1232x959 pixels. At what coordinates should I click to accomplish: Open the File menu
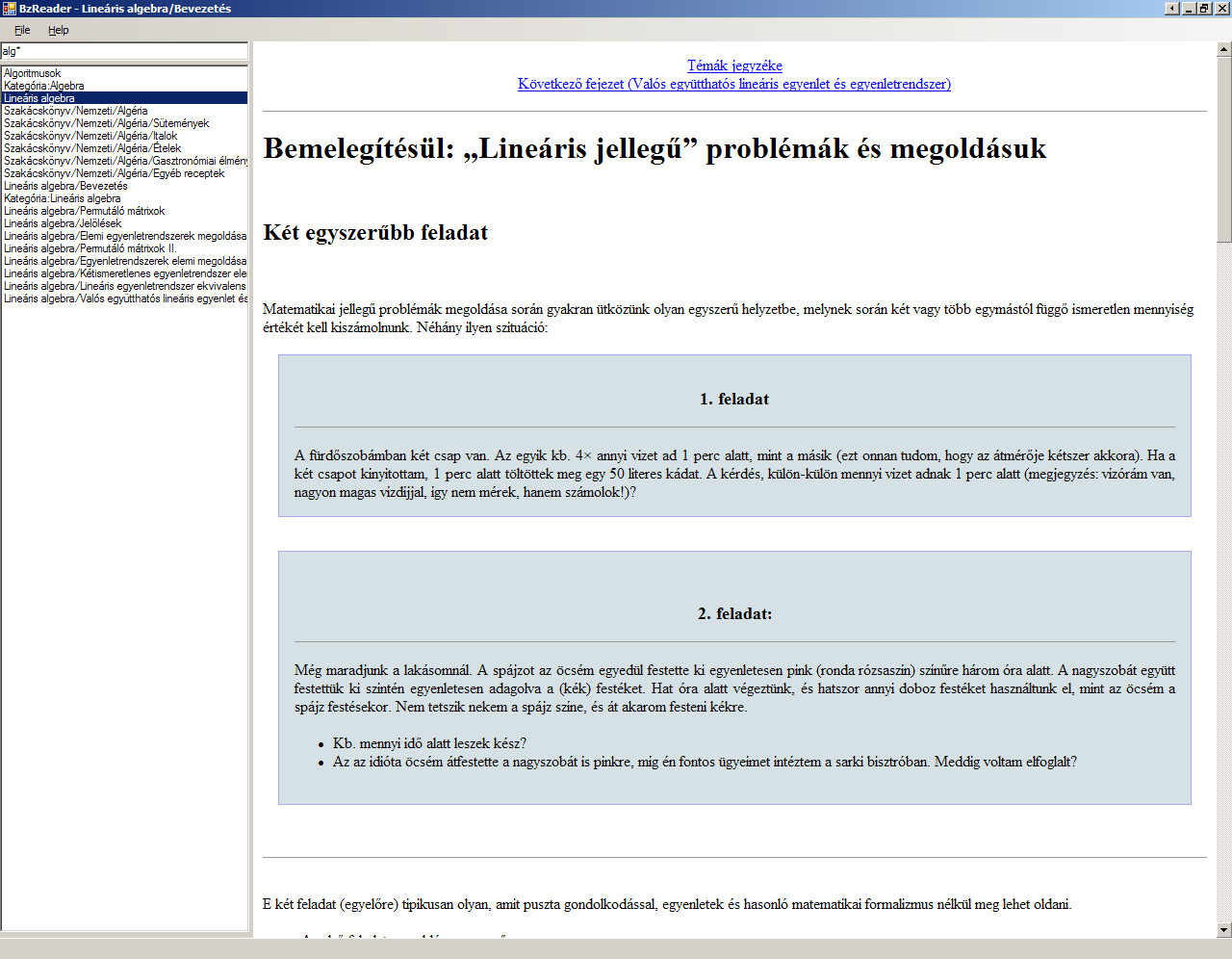(22, 30)
